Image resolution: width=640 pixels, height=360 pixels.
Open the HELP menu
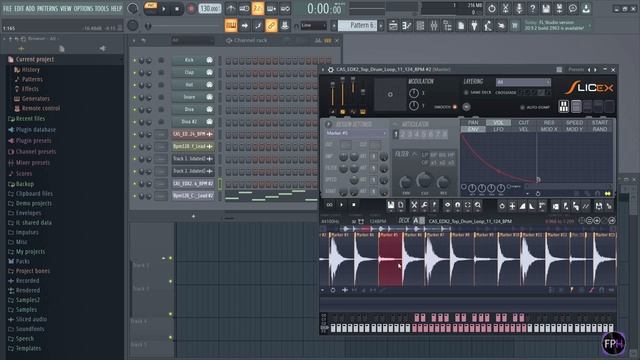[x=116, y=9]
